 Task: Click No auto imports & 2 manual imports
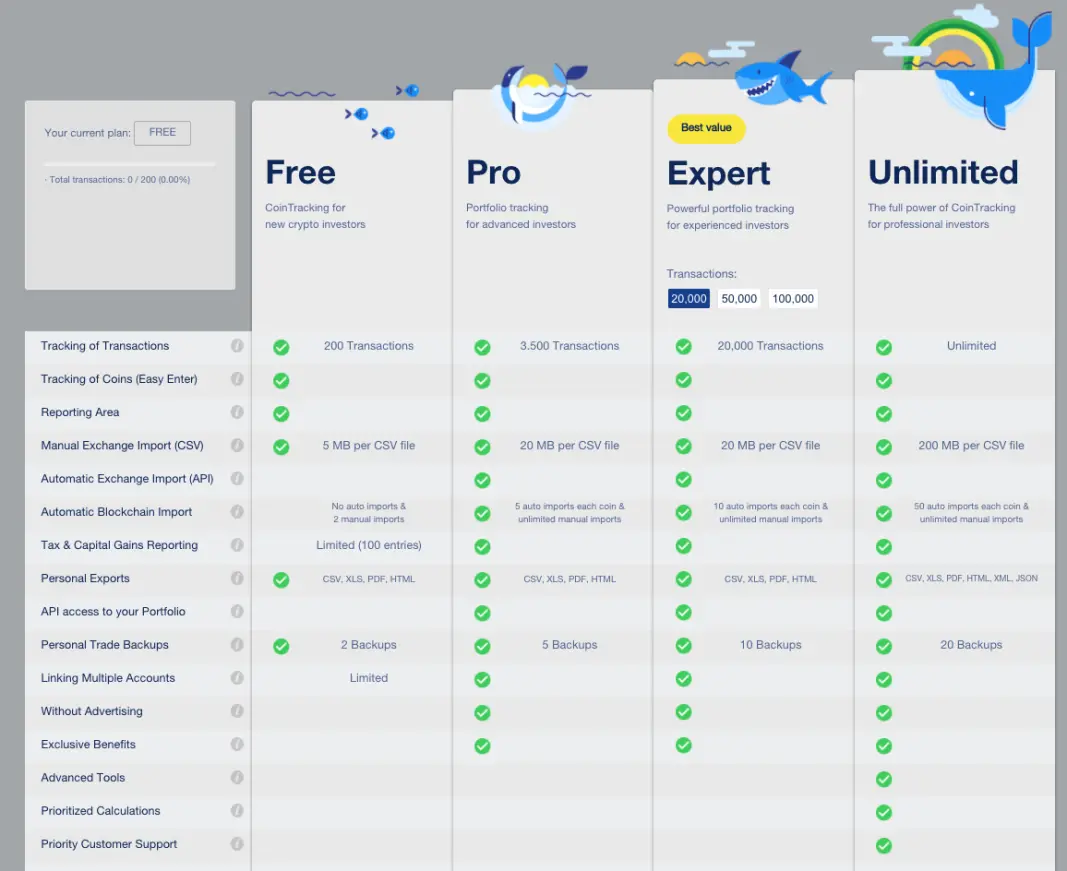click(x=369, y=512)
